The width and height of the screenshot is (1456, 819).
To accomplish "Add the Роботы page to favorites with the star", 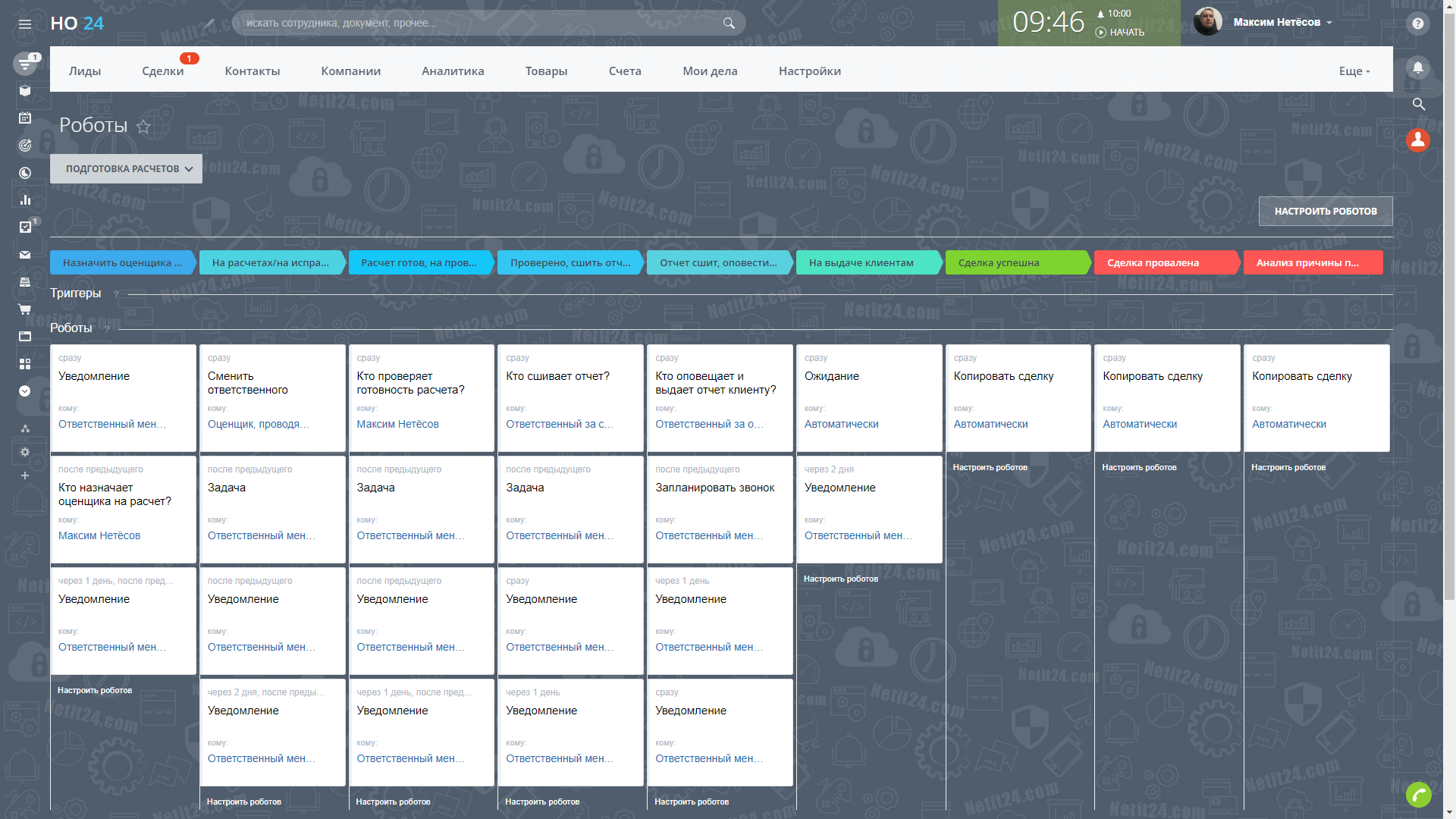I will click(143, 127).
